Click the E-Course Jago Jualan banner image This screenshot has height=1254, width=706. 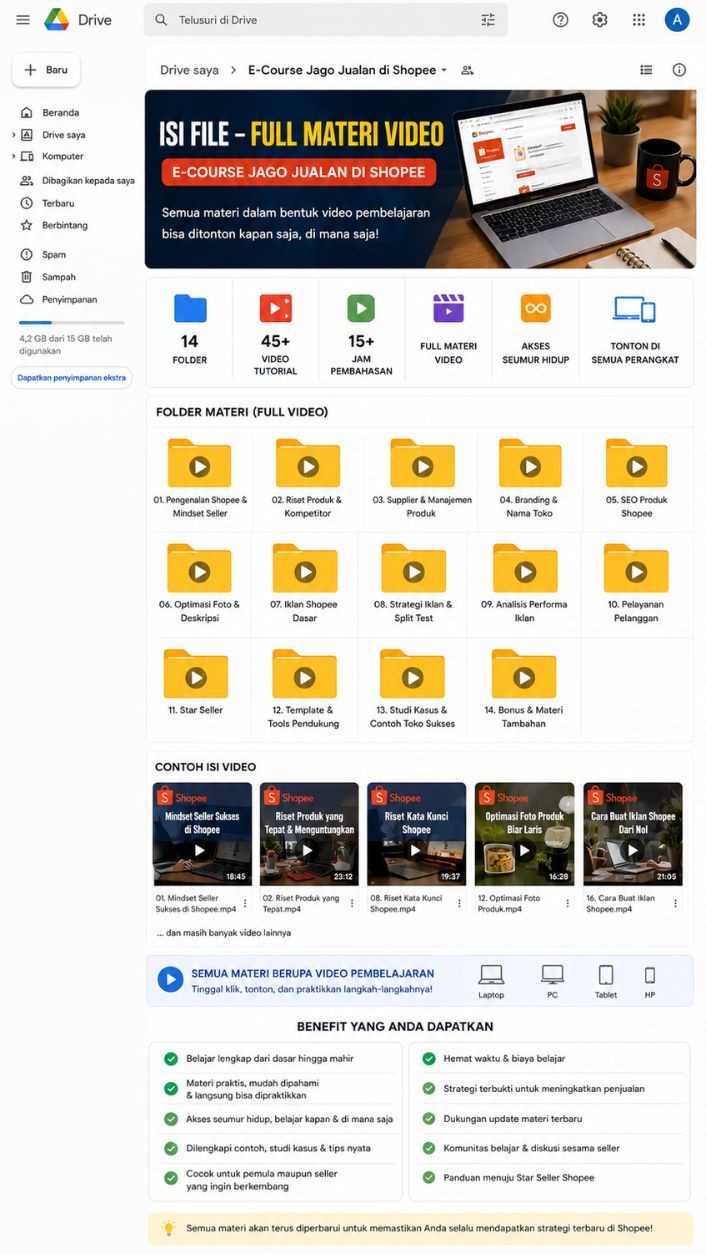[x=420, y=180]
